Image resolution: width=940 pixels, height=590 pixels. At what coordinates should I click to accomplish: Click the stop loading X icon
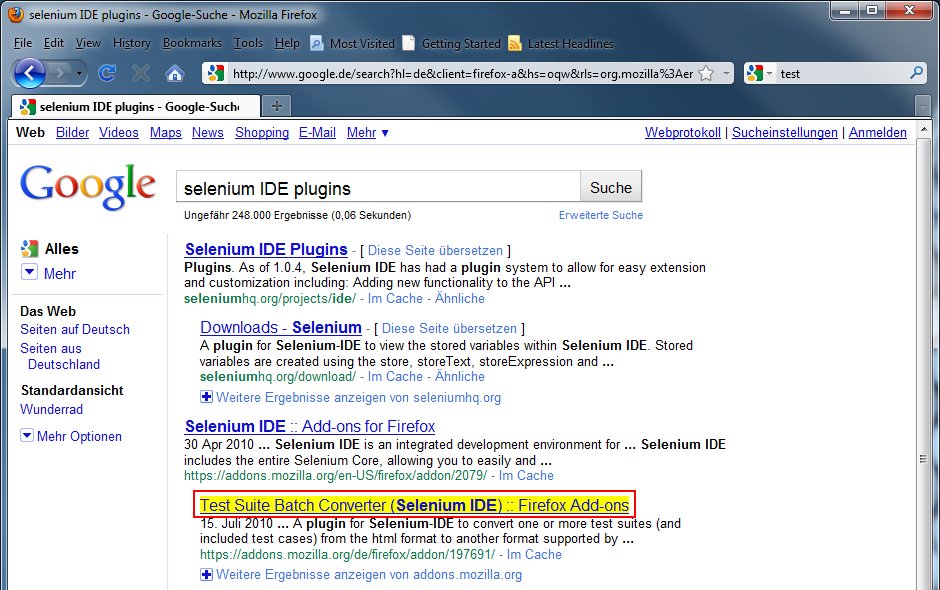point(141,73)
